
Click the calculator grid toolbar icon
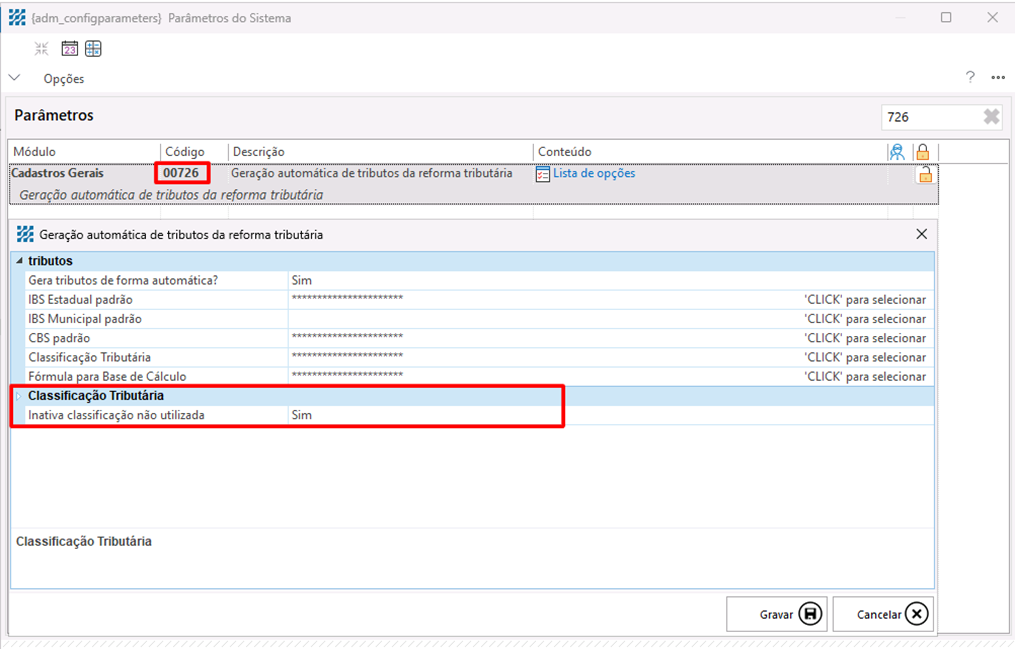93,49
